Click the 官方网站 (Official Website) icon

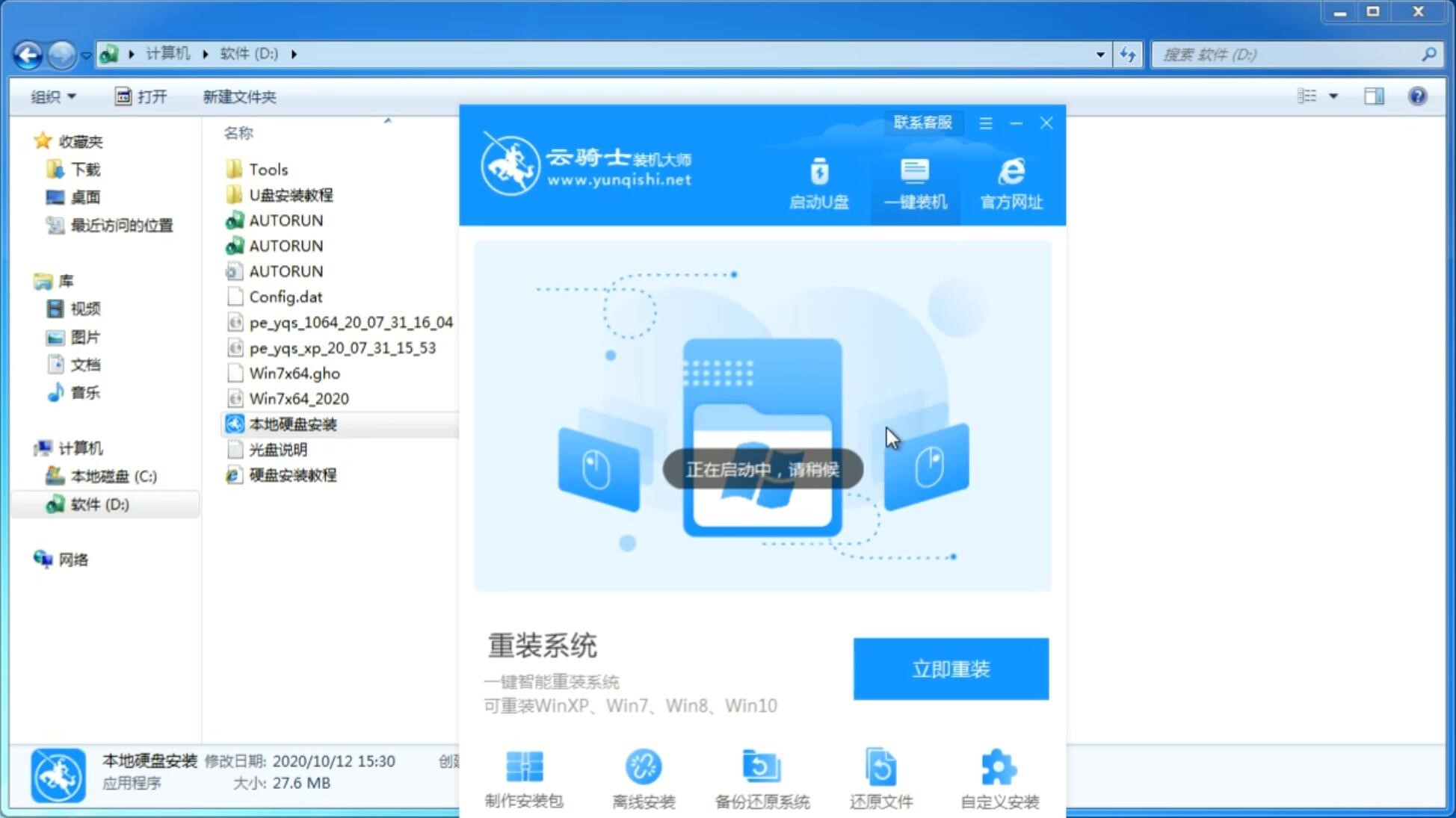(1009, 183)
